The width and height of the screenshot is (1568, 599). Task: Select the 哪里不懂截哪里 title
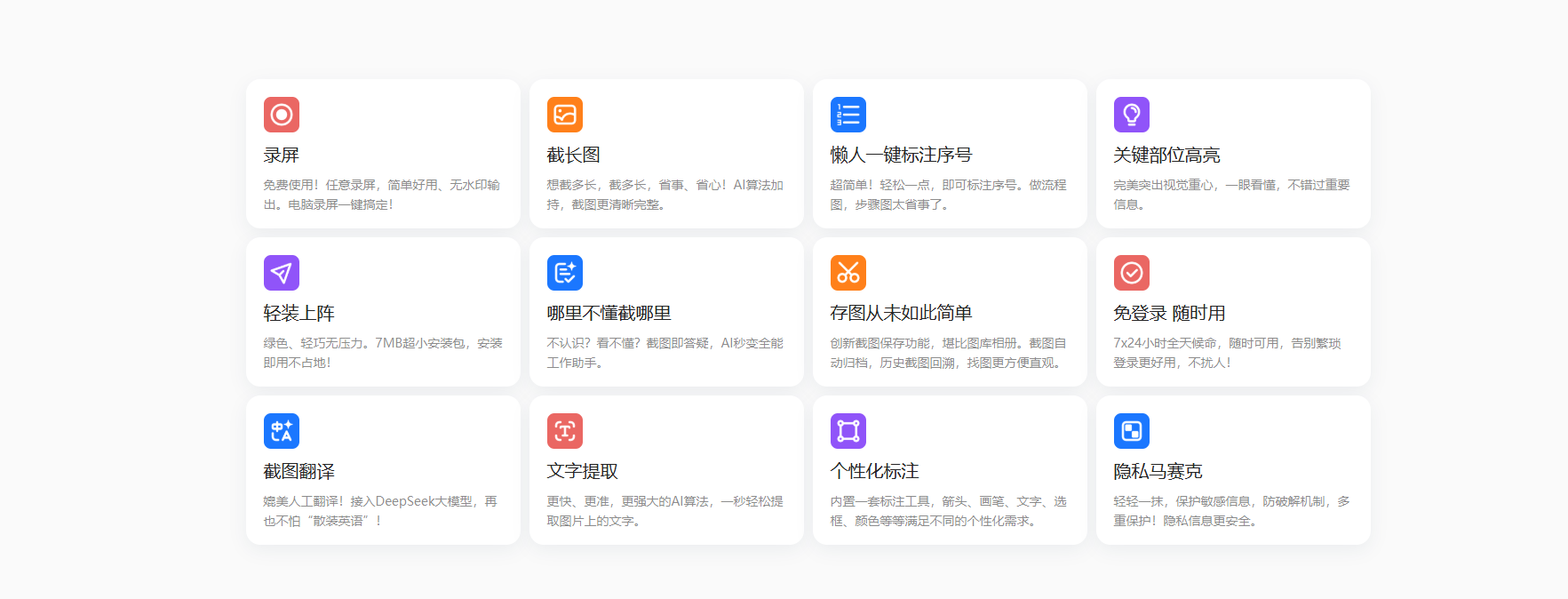pyautogui.click(x=609, y=314)
